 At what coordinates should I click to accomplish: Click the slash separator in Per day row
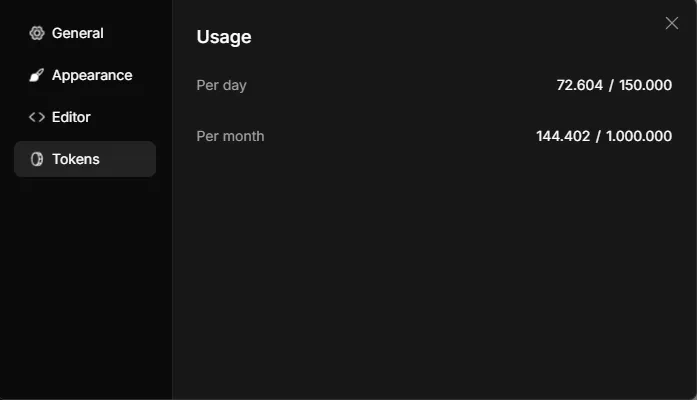[x=611, y=85]
